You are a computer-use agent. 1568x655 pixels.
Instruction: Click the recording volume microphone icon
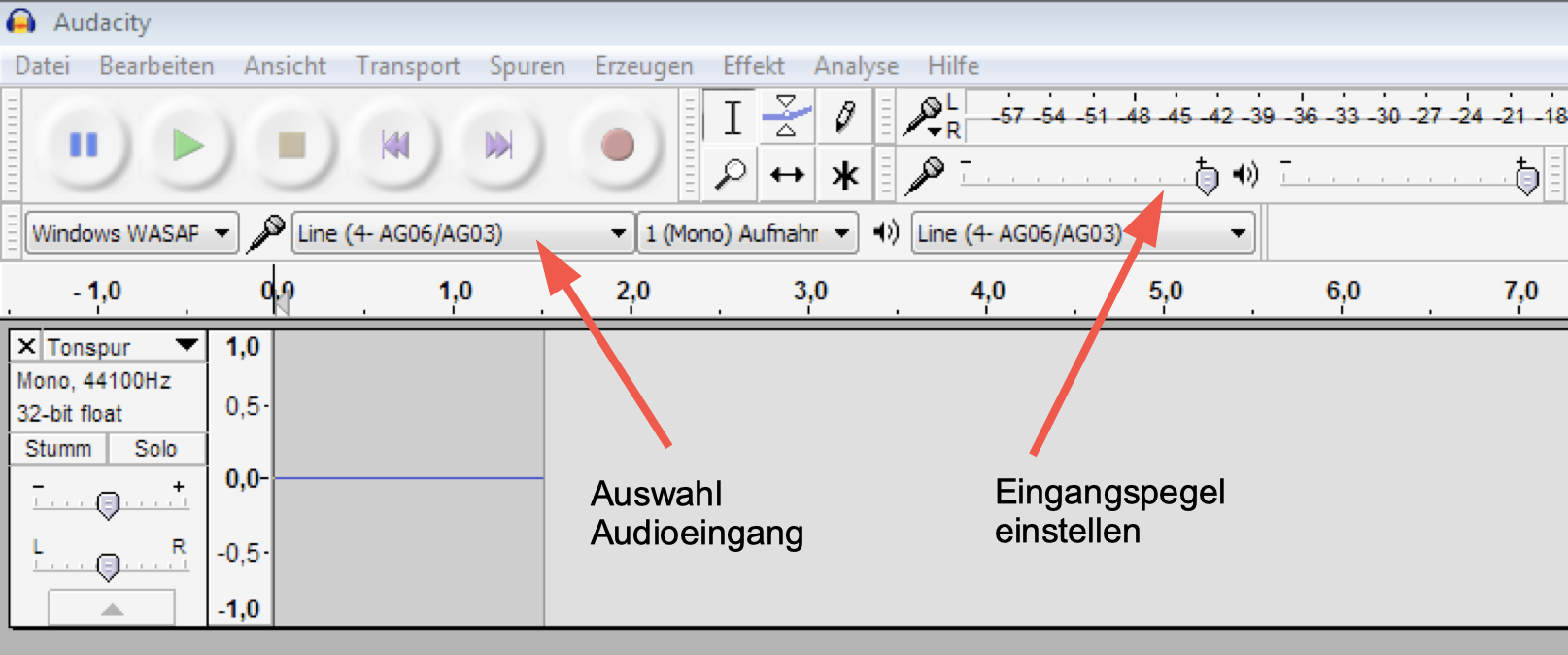point(924,175)
